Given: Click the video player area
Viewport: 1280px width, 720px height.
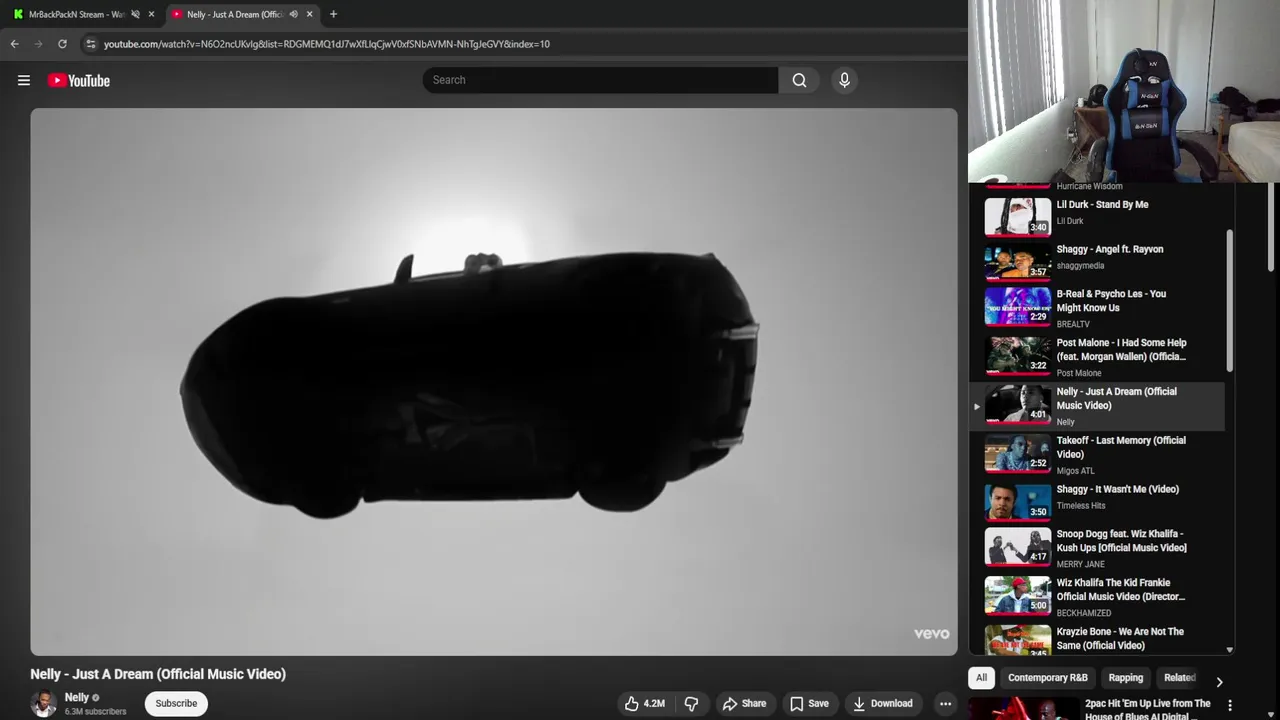Looking at the screenshot, I should 494,381.
